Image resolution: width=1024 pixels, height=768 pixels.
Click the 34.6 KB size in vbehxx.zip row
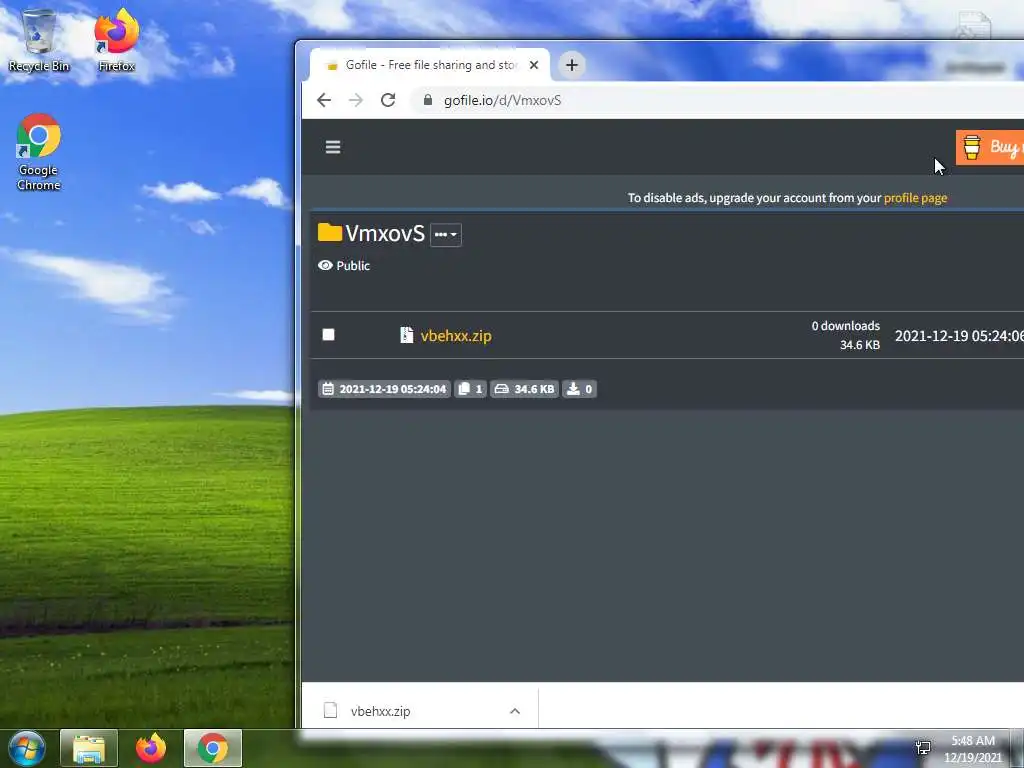point(859,345)
